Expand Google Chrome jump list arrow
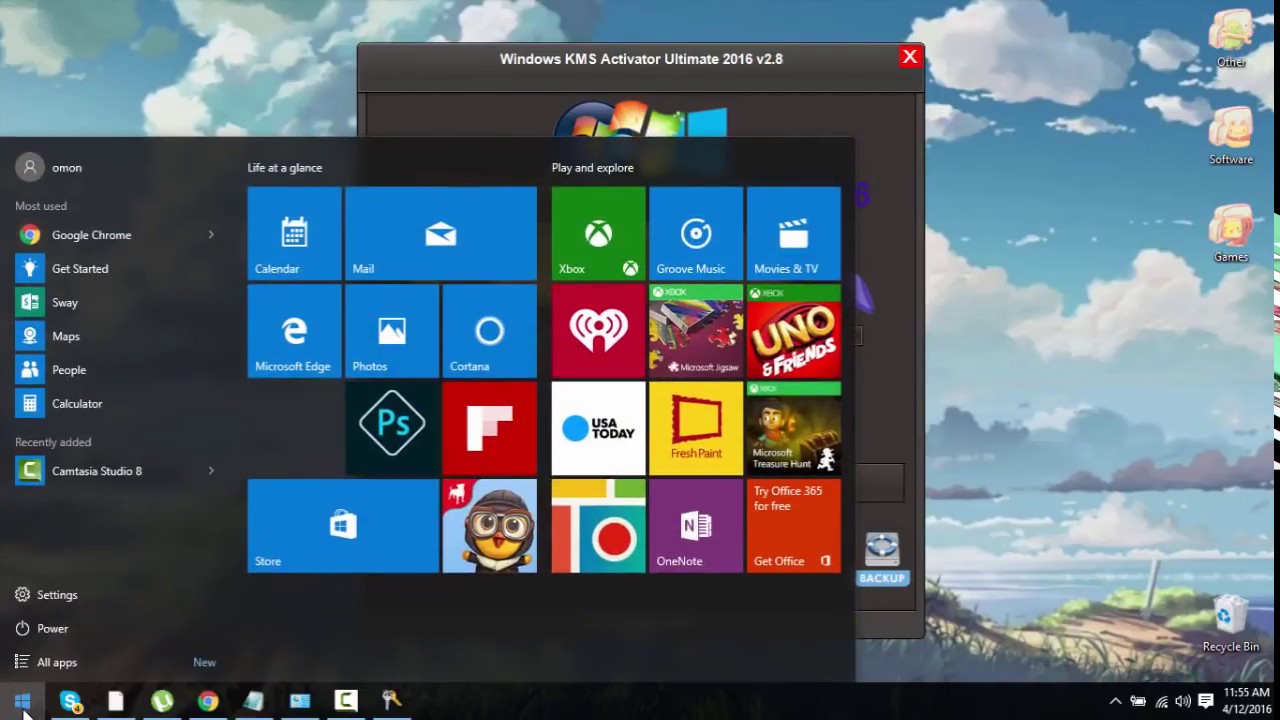Viewport: 1280px width, 720px height. pyautogui.click(x=211, y=234)
